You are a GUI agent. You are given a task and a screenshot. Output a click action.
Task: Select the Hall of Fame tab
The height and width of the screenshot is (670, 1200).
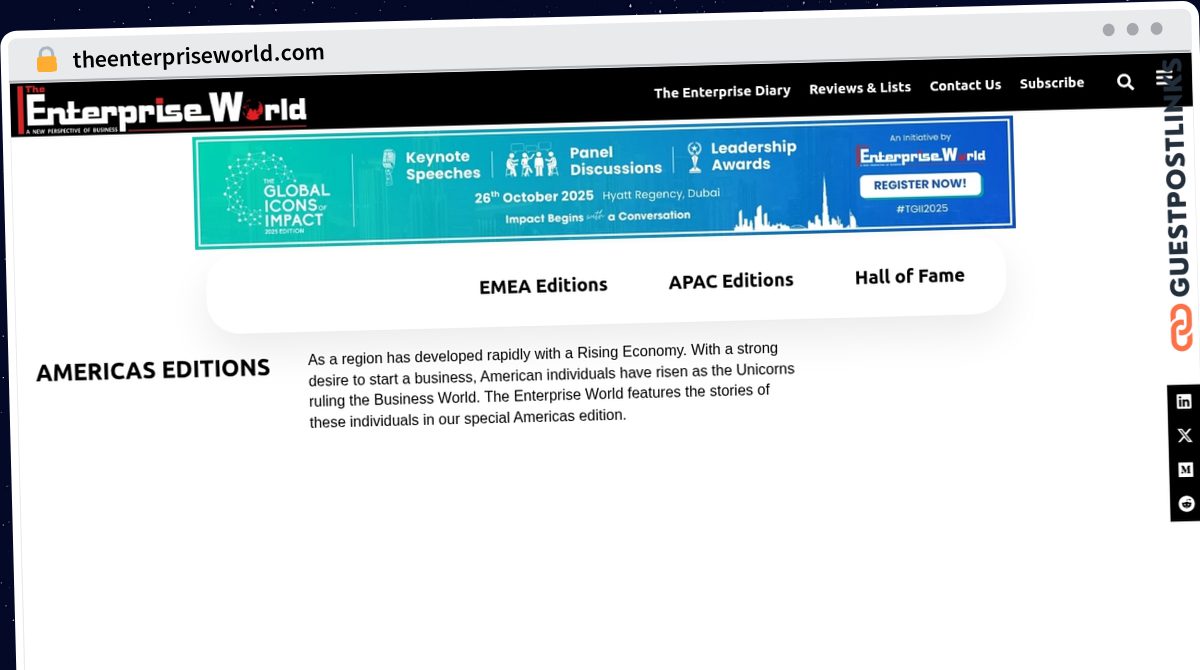click(x=909, y=276)
